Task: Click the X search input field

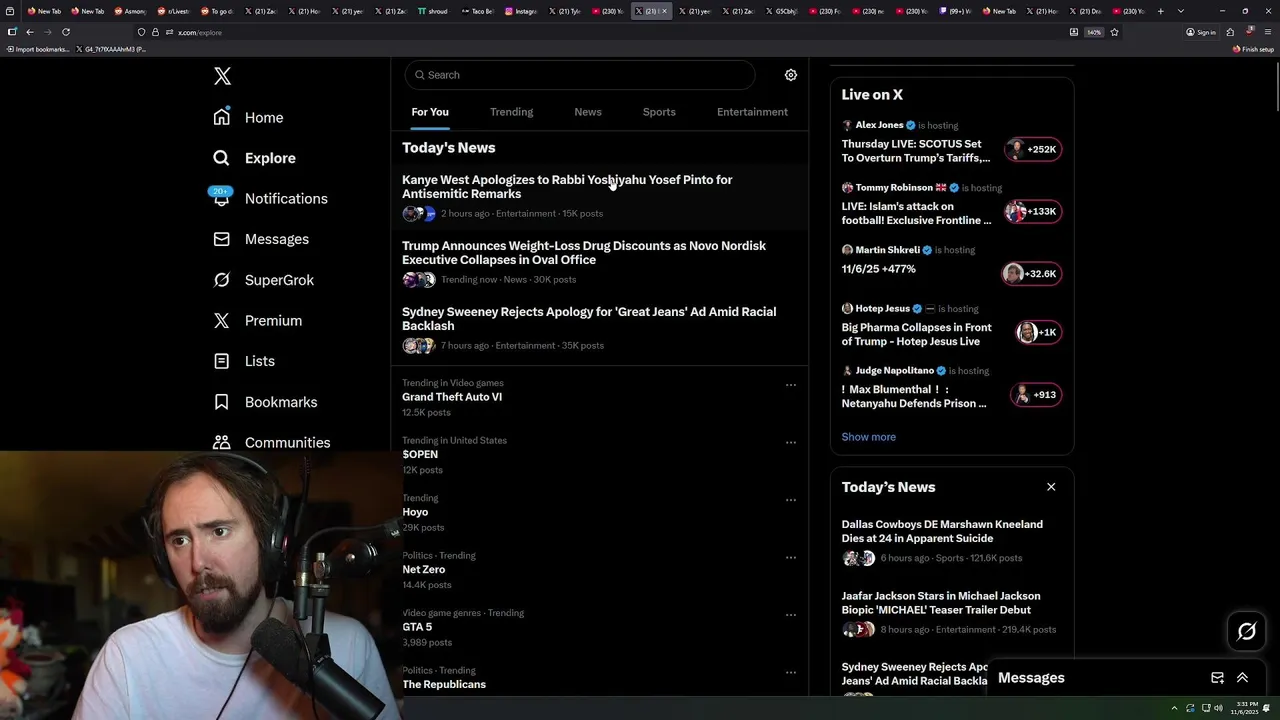Action: (x=580, y=75)
